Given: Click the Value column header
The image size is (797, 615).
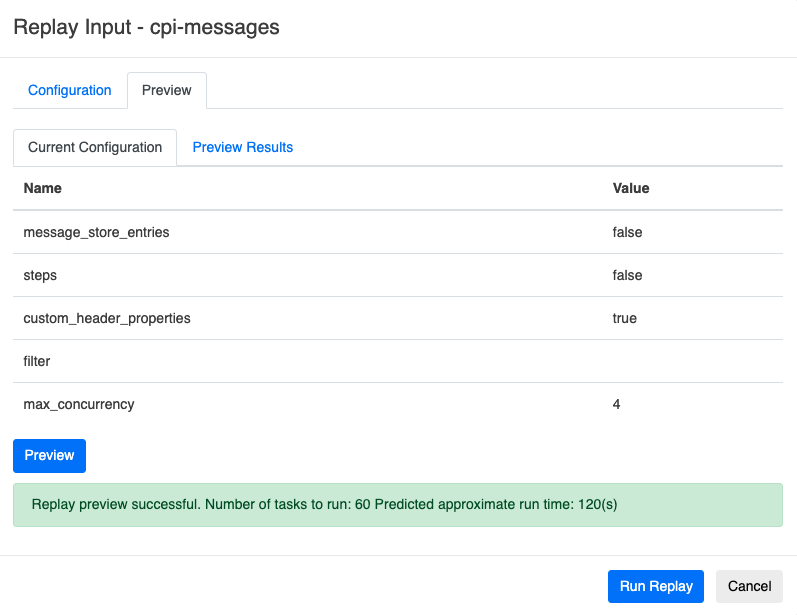Looking at the screenshot, I should pos(631,188).
